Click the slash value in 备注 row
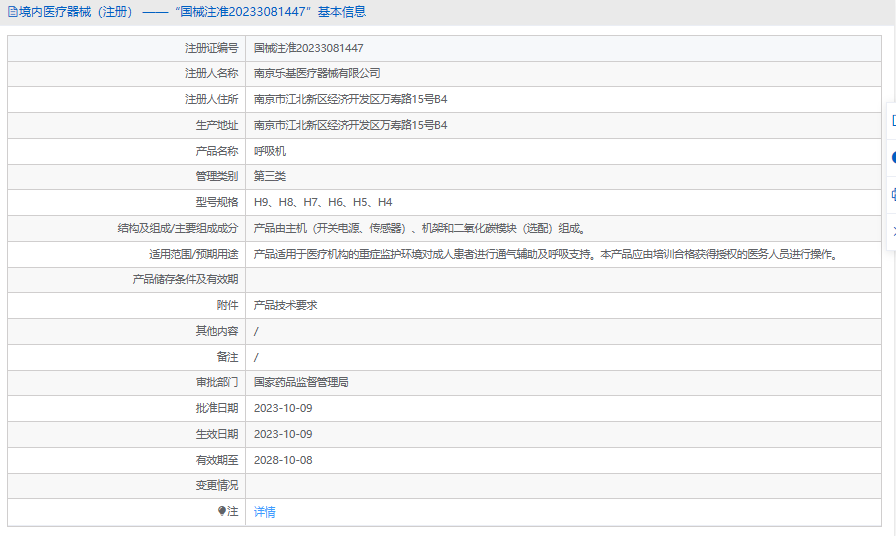Image resolution: width=896 pixels, height=536 pixels. click(256, 358)
